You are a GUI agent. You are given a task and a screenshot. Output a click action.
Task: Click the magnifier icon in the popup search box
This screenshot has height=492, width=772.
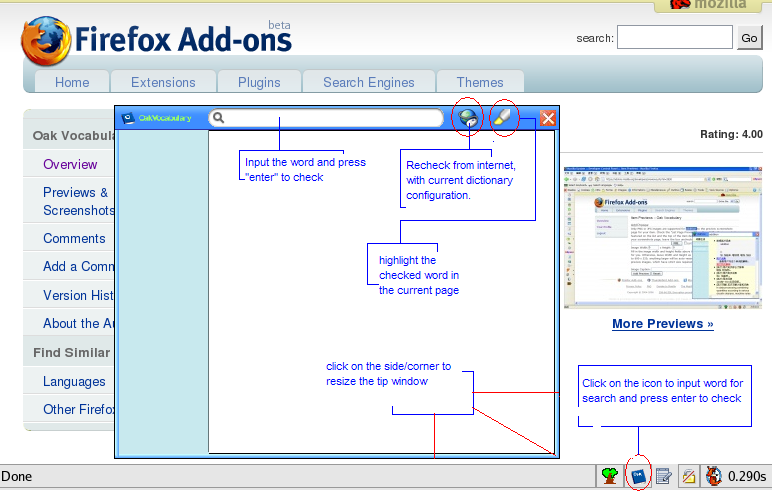click(219, 118)
